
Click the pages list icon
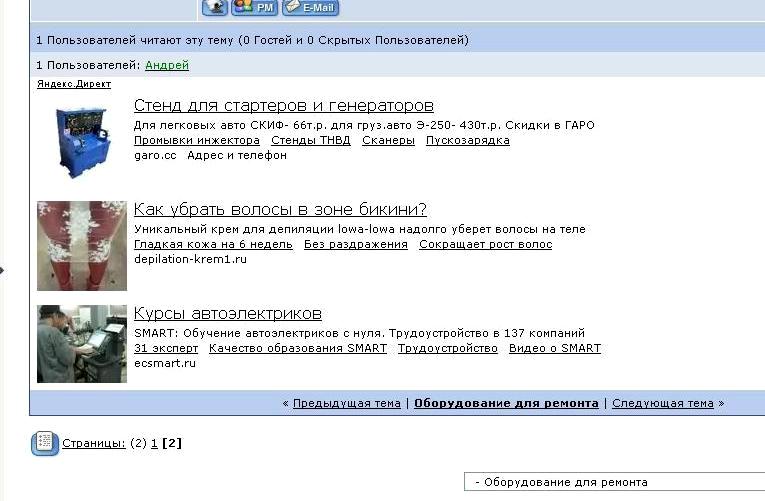pos(45,443)
